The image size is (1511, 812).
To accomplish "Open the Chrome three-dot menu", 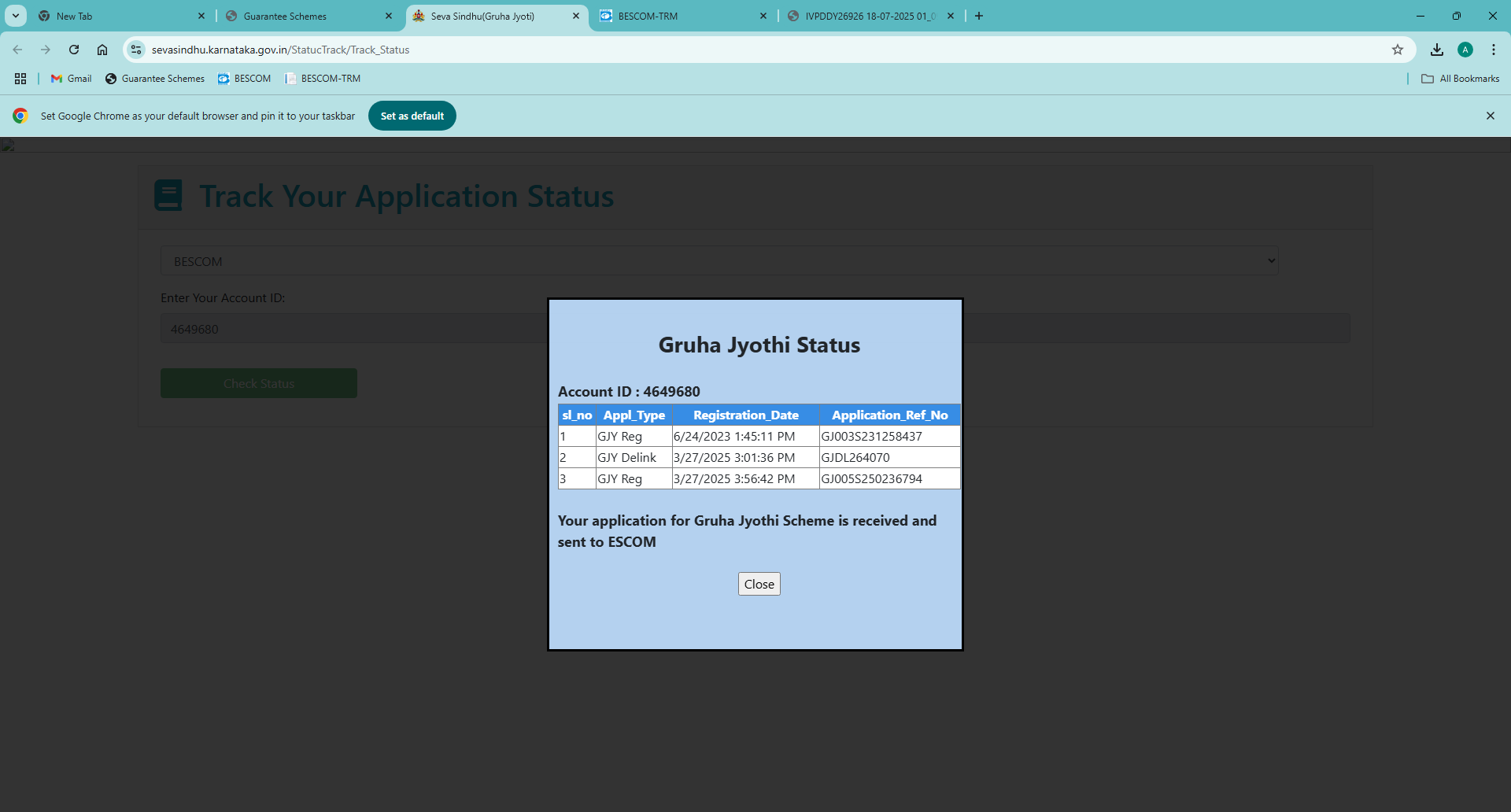I will pyautogui.click(x=1494, y=50).
